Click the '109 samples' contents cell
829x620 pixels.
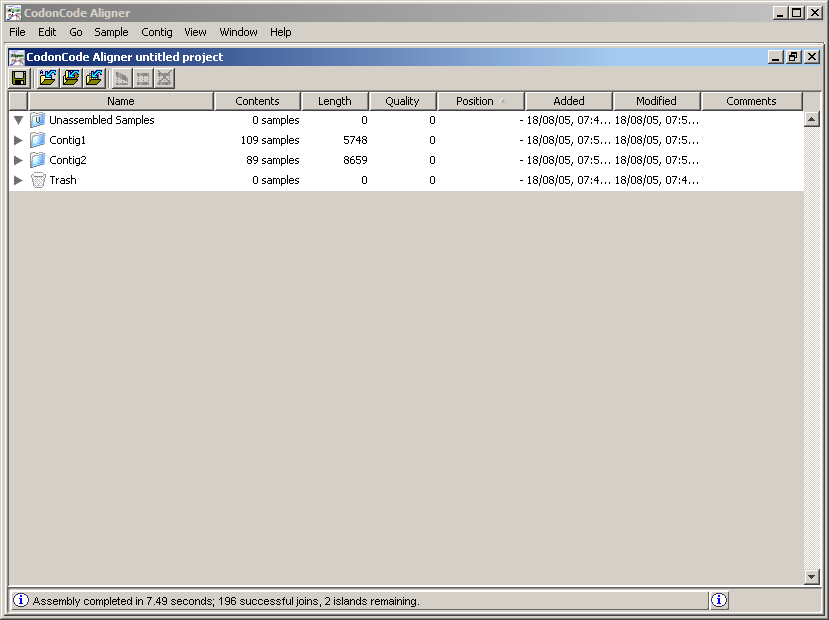[x=270, y=140]
